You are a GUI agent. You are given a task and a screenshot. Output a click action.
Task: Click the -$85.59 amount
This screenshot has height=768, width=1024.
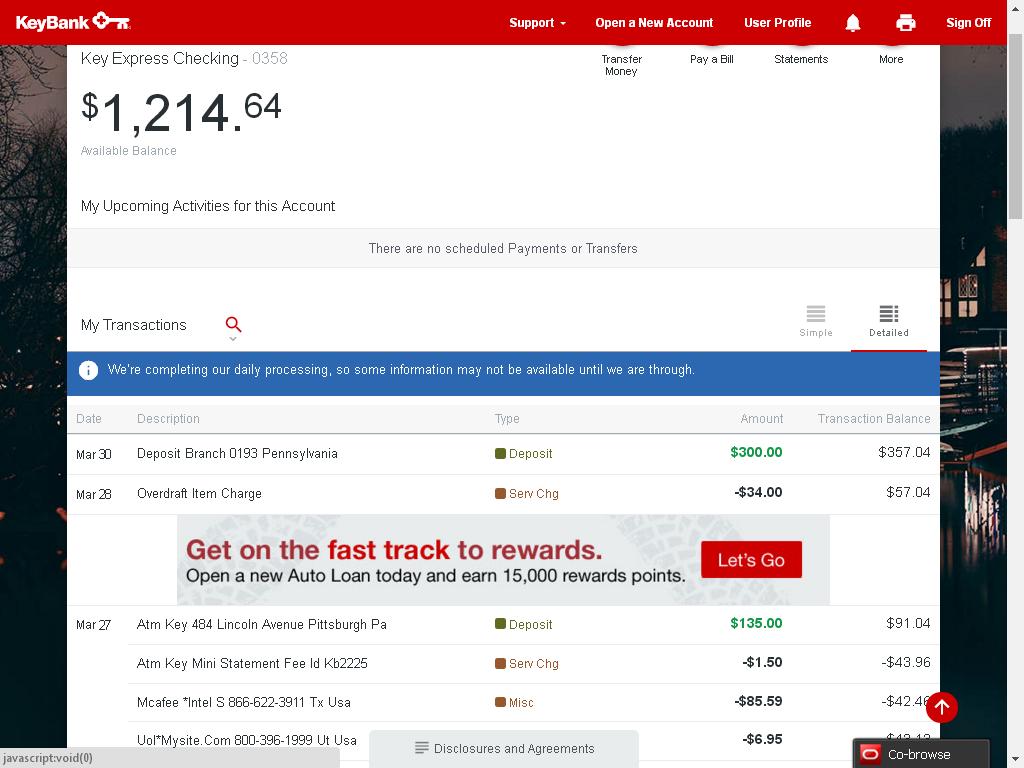click(758, 701)
